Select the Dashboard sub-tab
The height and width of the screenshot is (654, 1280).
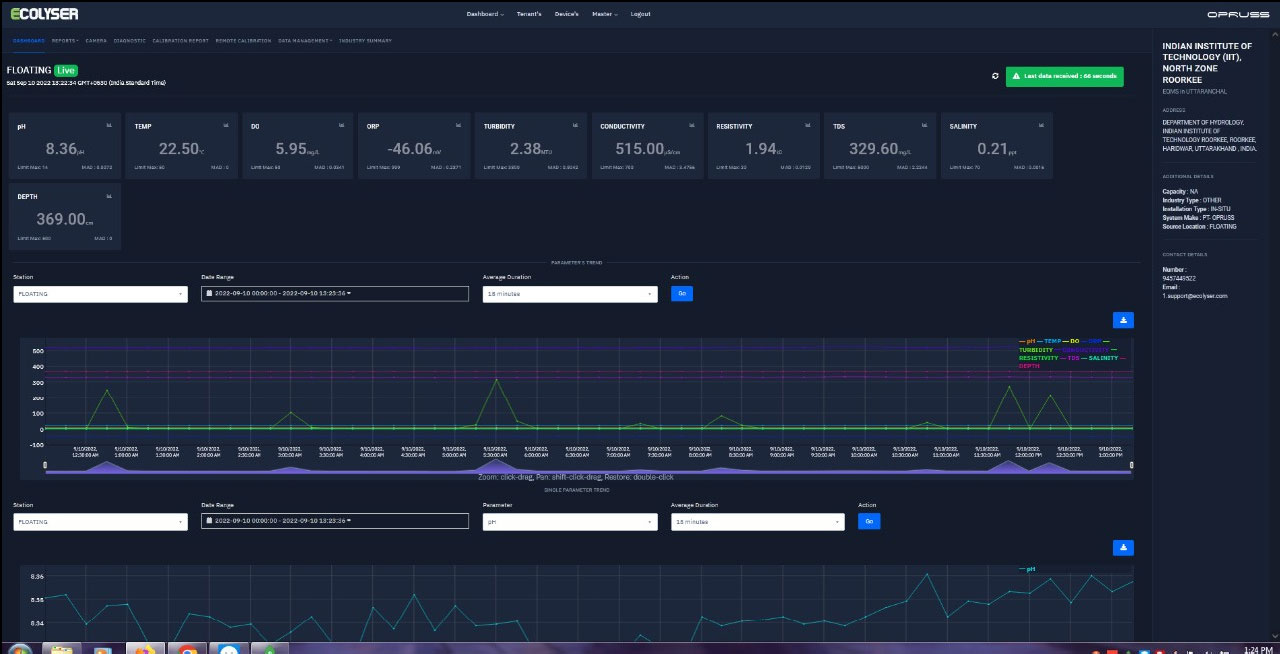[x=29, y=41]
